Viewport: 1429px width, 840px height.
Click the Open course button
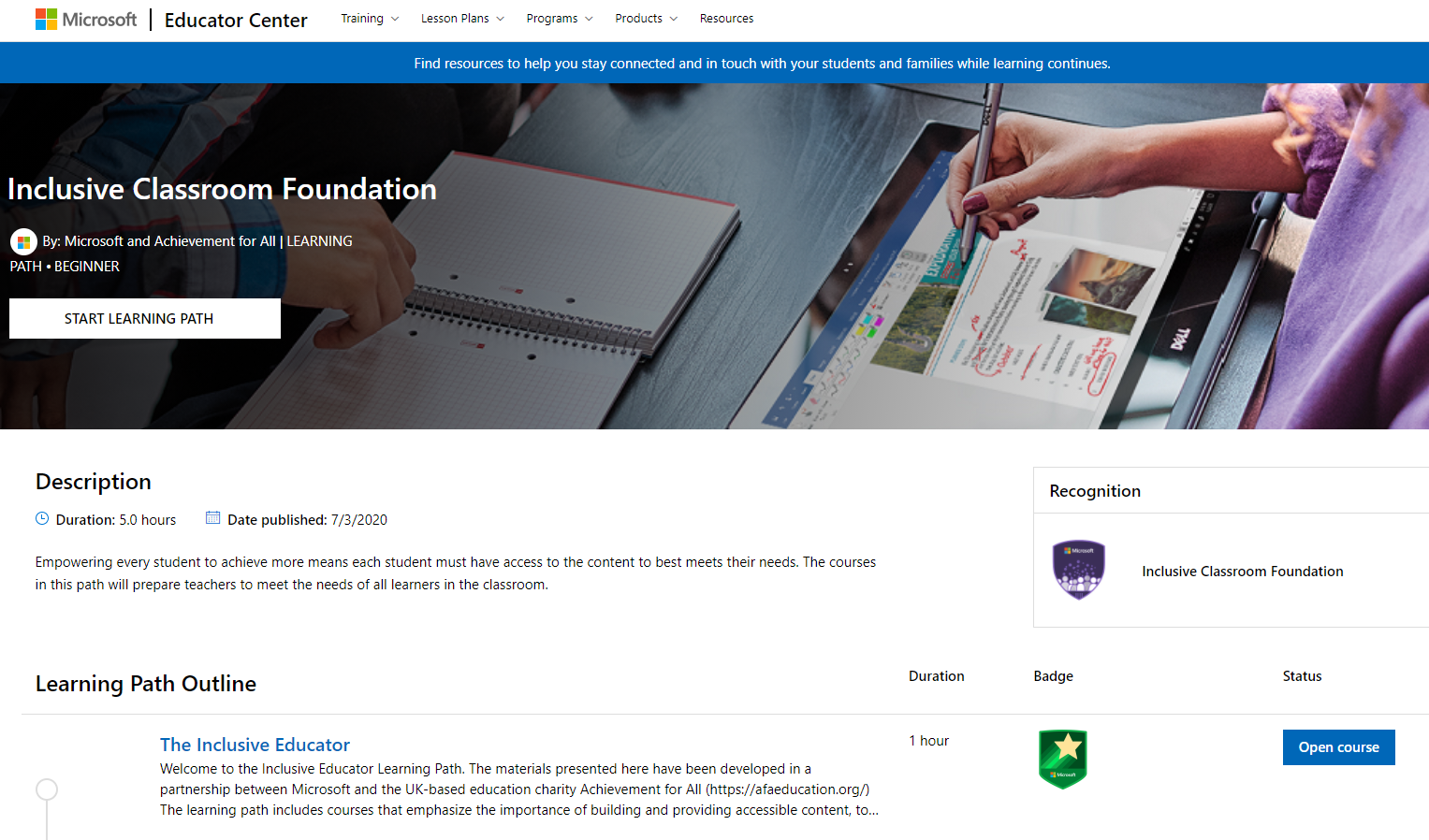coord(1338,747)
